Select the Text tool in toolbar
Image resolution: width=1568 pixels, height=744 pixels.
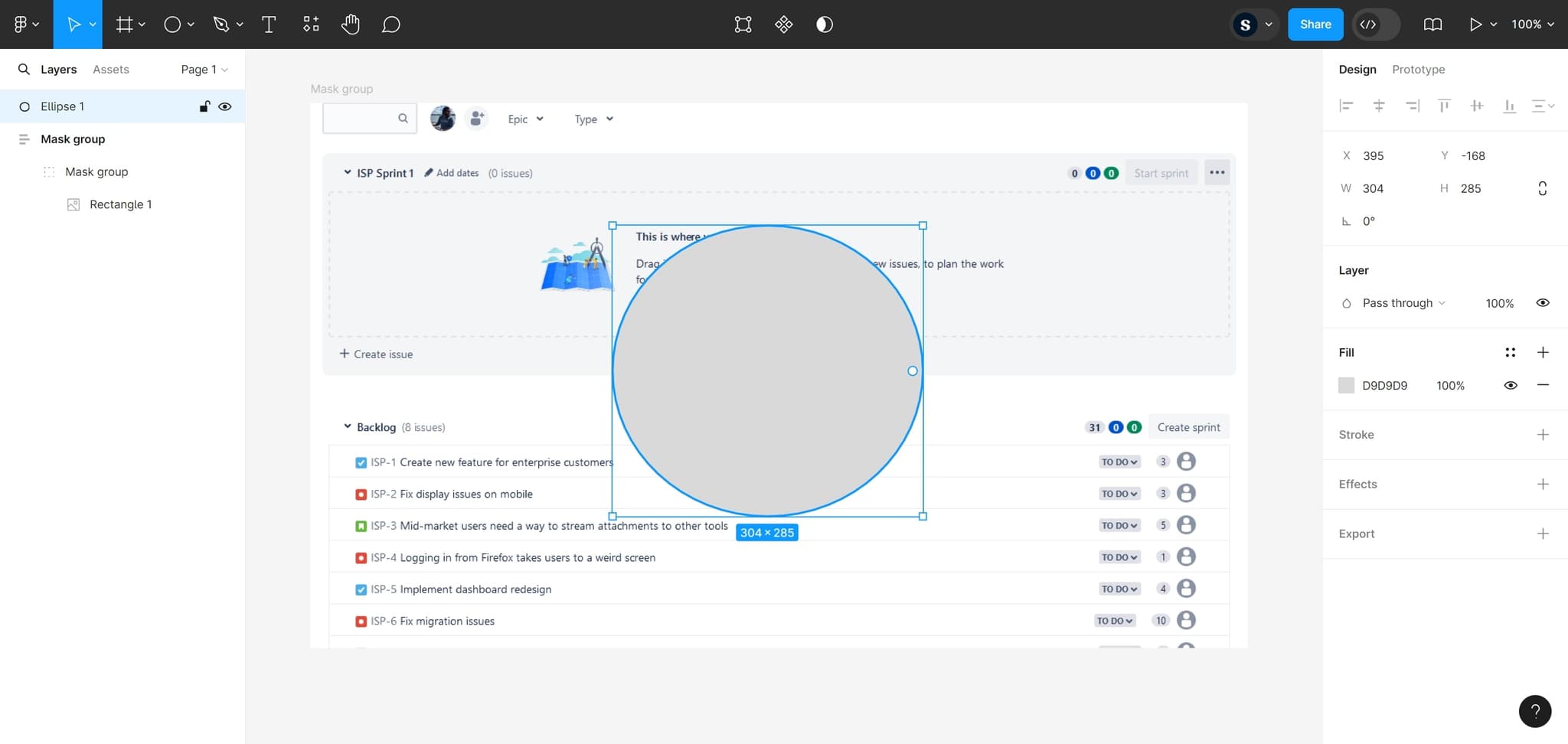(x=269, y=24)
